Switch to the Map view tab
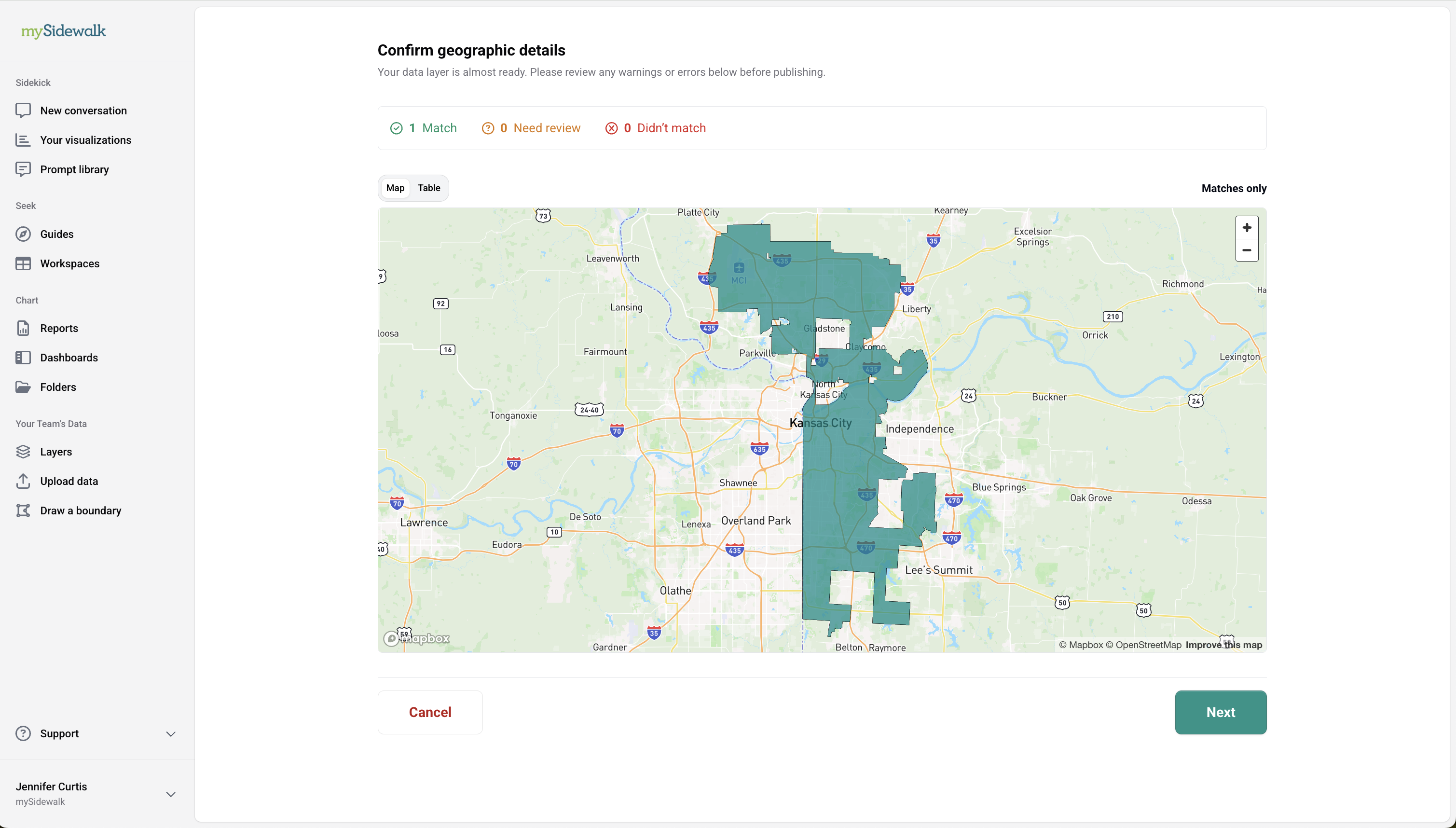Screen dimensions: 1456x828 pyautogui.click(x=395, y=188)
